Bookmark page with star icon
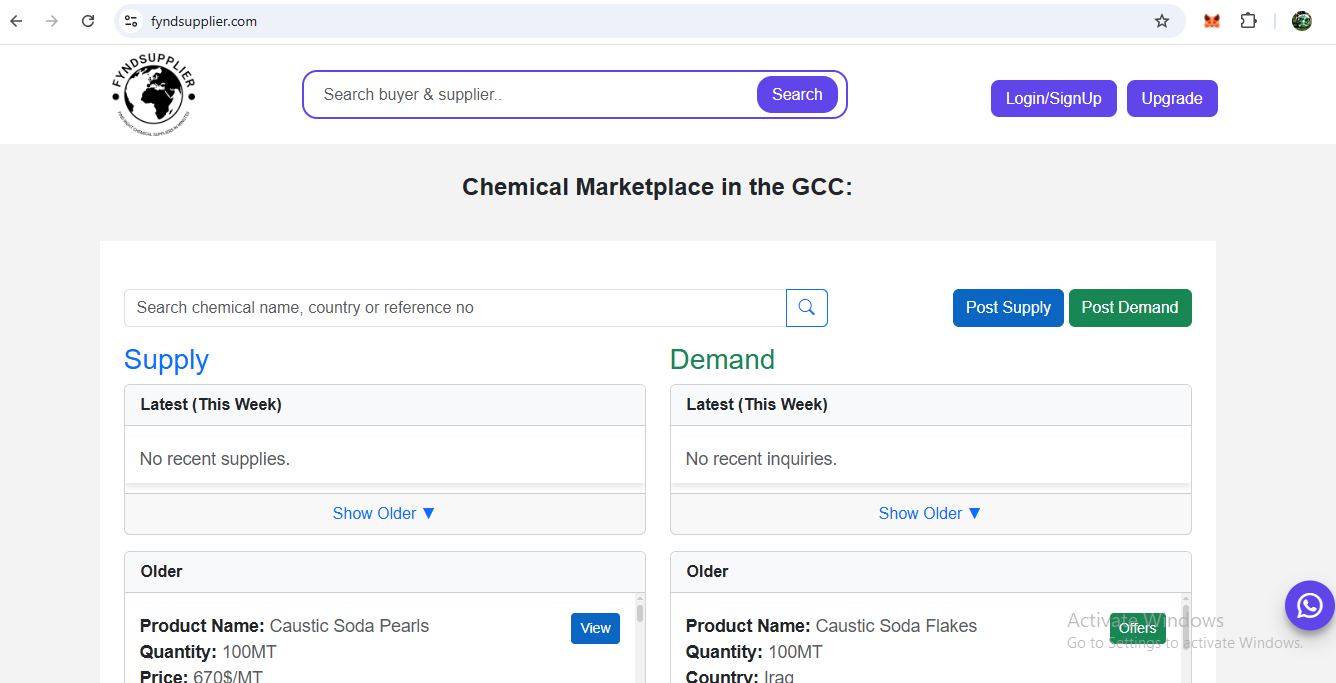 point(1161,21)
